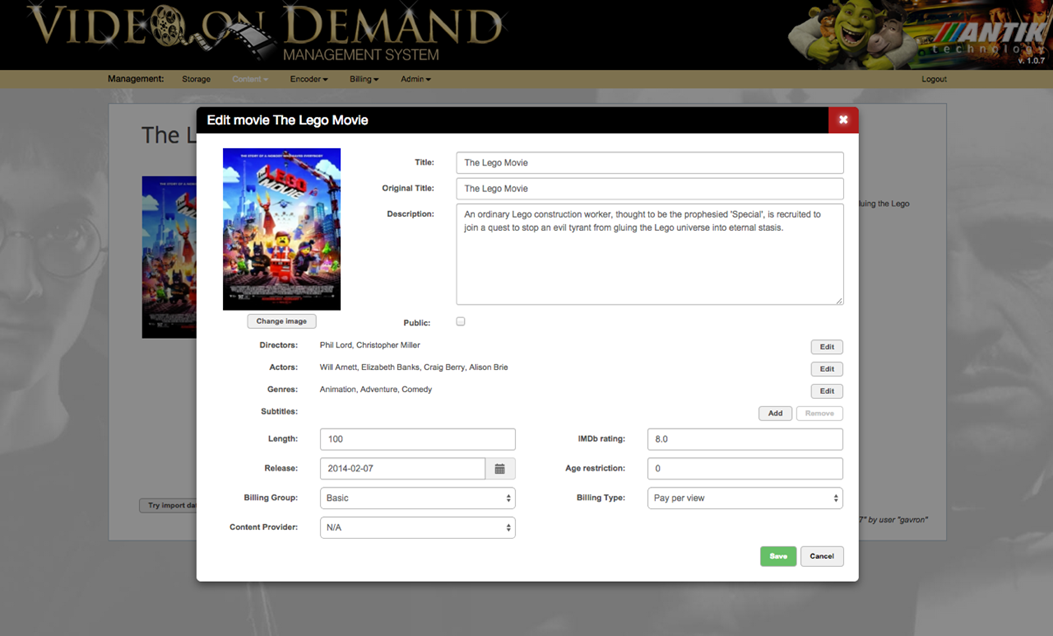Edit the Genres list
This screenshot has width=1053, height=636.
(827, 392)
